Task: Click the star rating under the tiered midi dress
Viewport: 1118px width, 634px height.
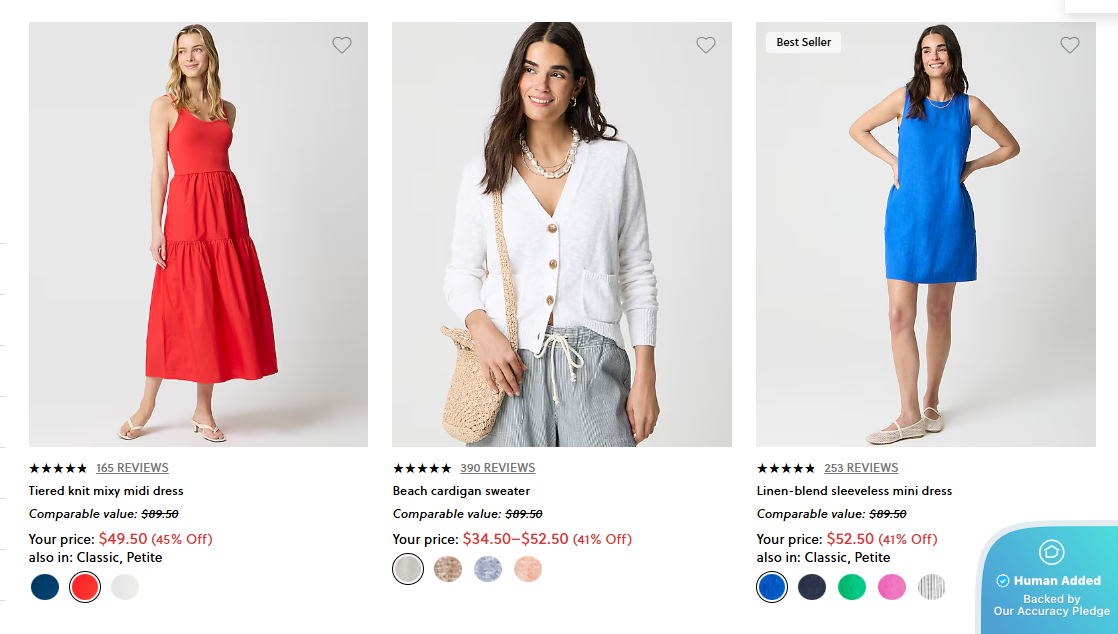Action: [x=58, y=467]
